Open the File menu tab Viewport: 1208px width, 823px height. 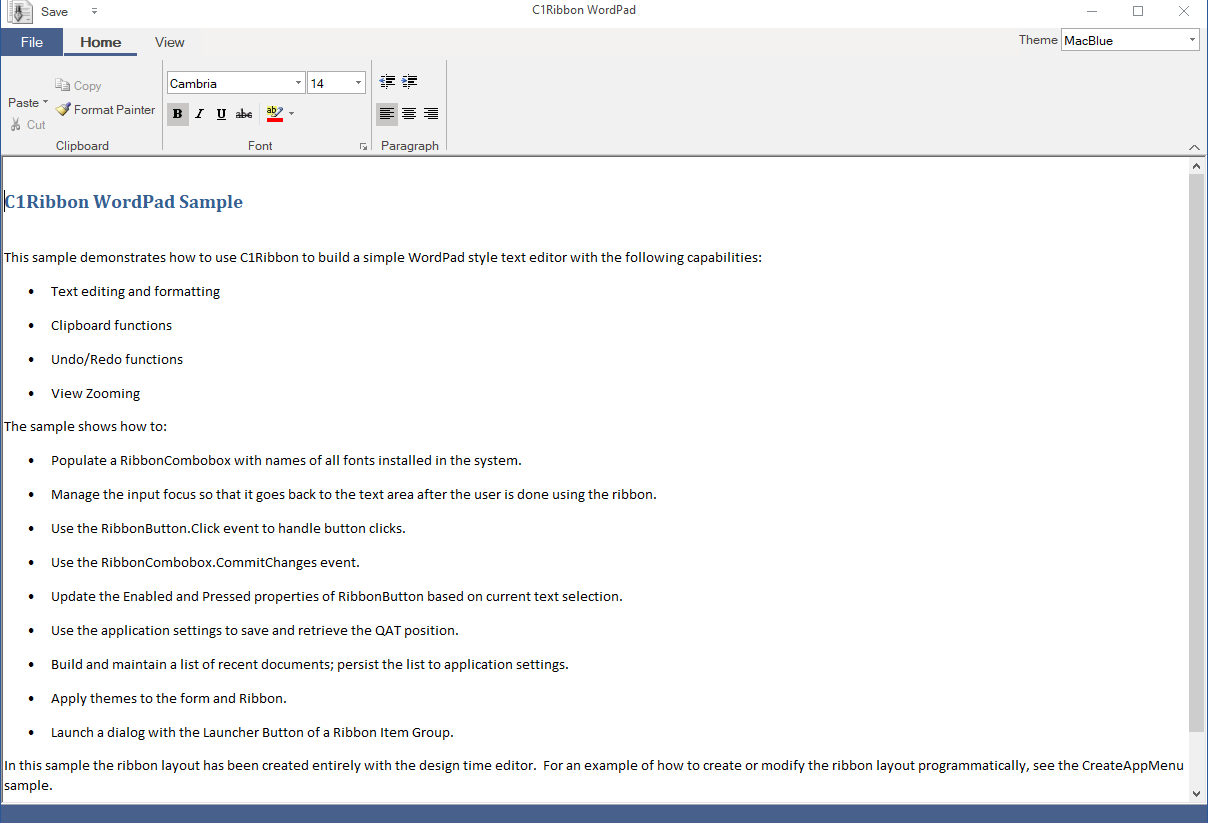point(32,42)
